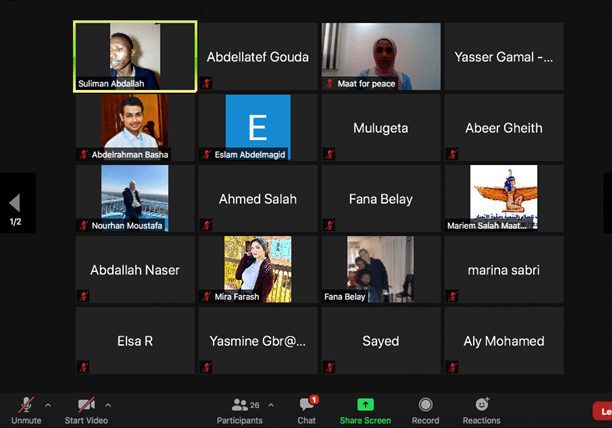Click the Abdallah Naser name tile
The height and width of the screenshot is (428, 612).
point(135,269)
